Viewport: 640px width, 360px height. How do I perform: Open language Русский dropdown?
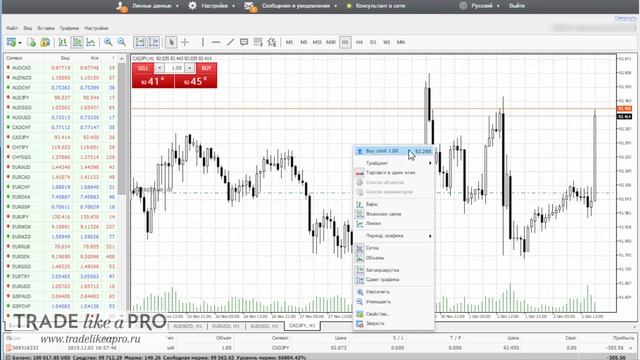pyautogui.click(x=480, y=6)
